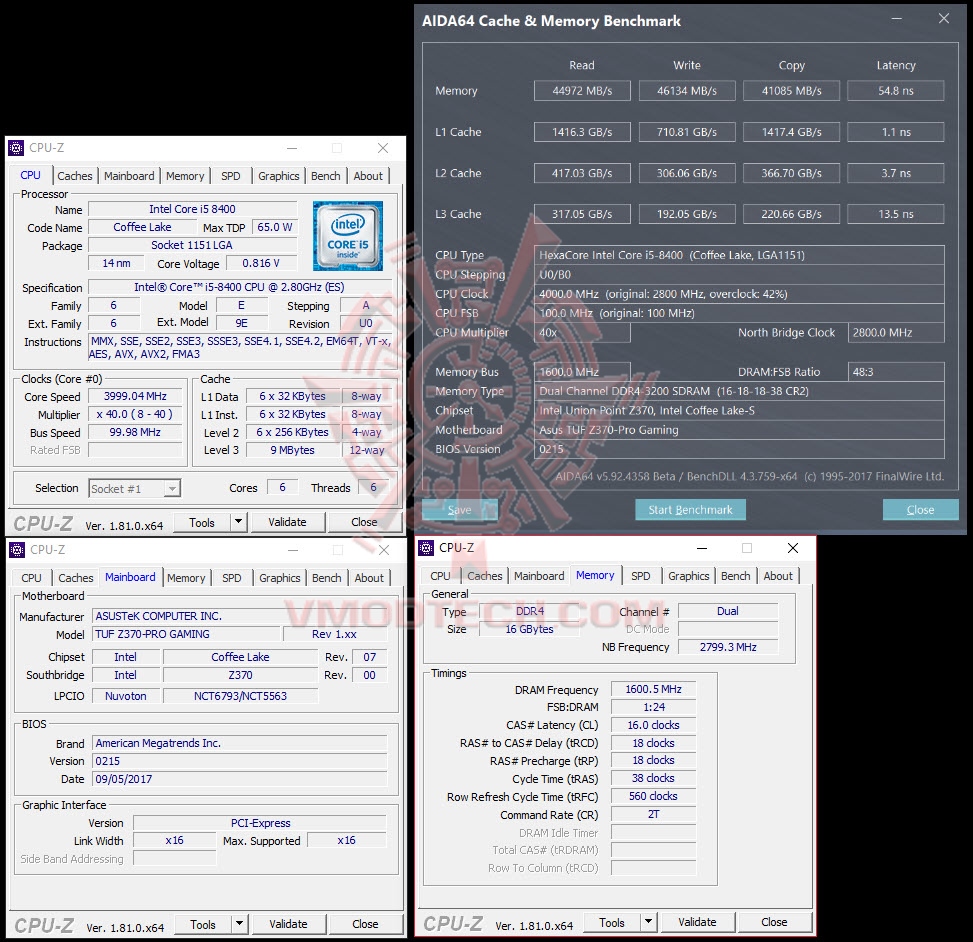973x942 pixels.
Task: Select SPD tab in the Mainboard CPU-Z window
Action: point(231,578)
